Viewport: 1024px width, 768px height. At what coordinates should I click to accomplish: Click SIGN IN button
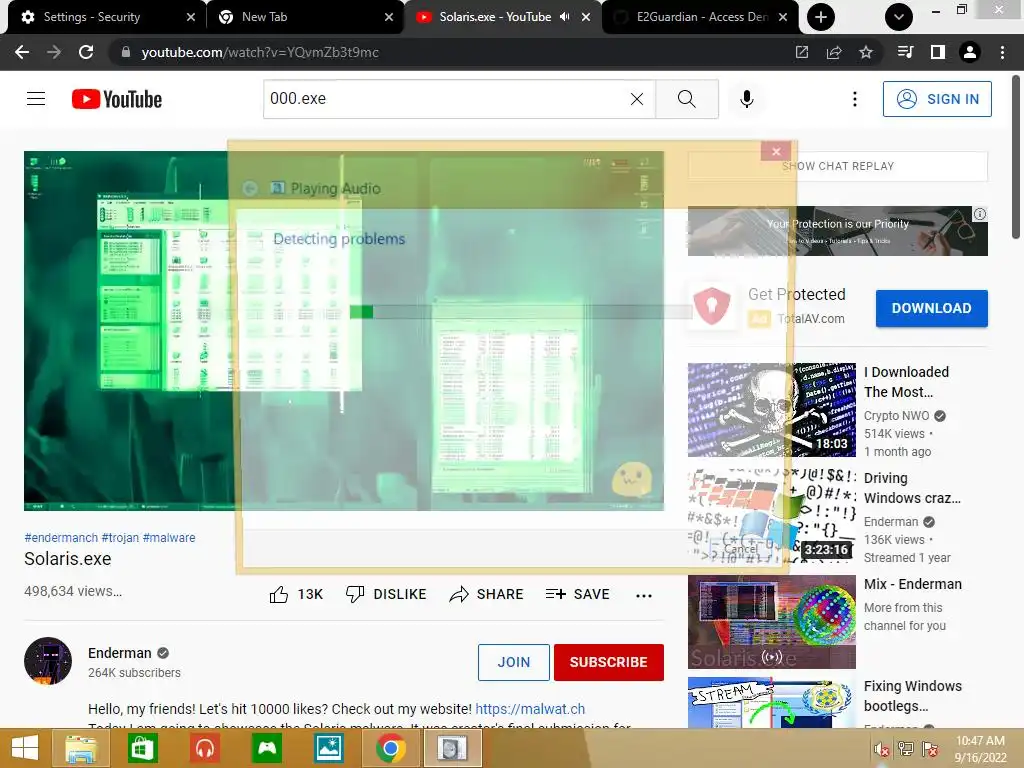[937, 99]
